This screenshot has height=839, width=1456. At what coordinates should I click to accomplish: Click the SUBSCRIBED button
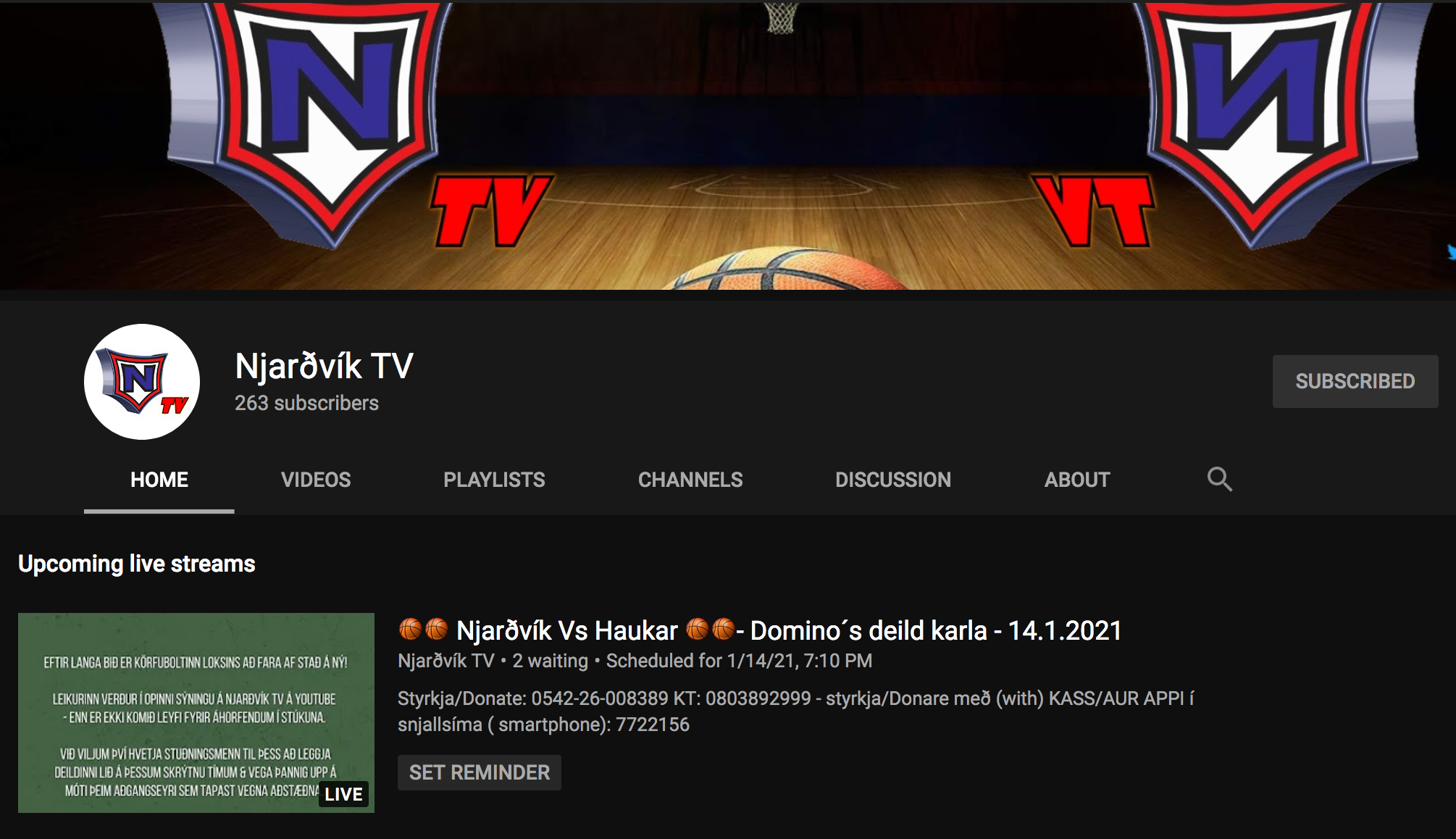1355,381
